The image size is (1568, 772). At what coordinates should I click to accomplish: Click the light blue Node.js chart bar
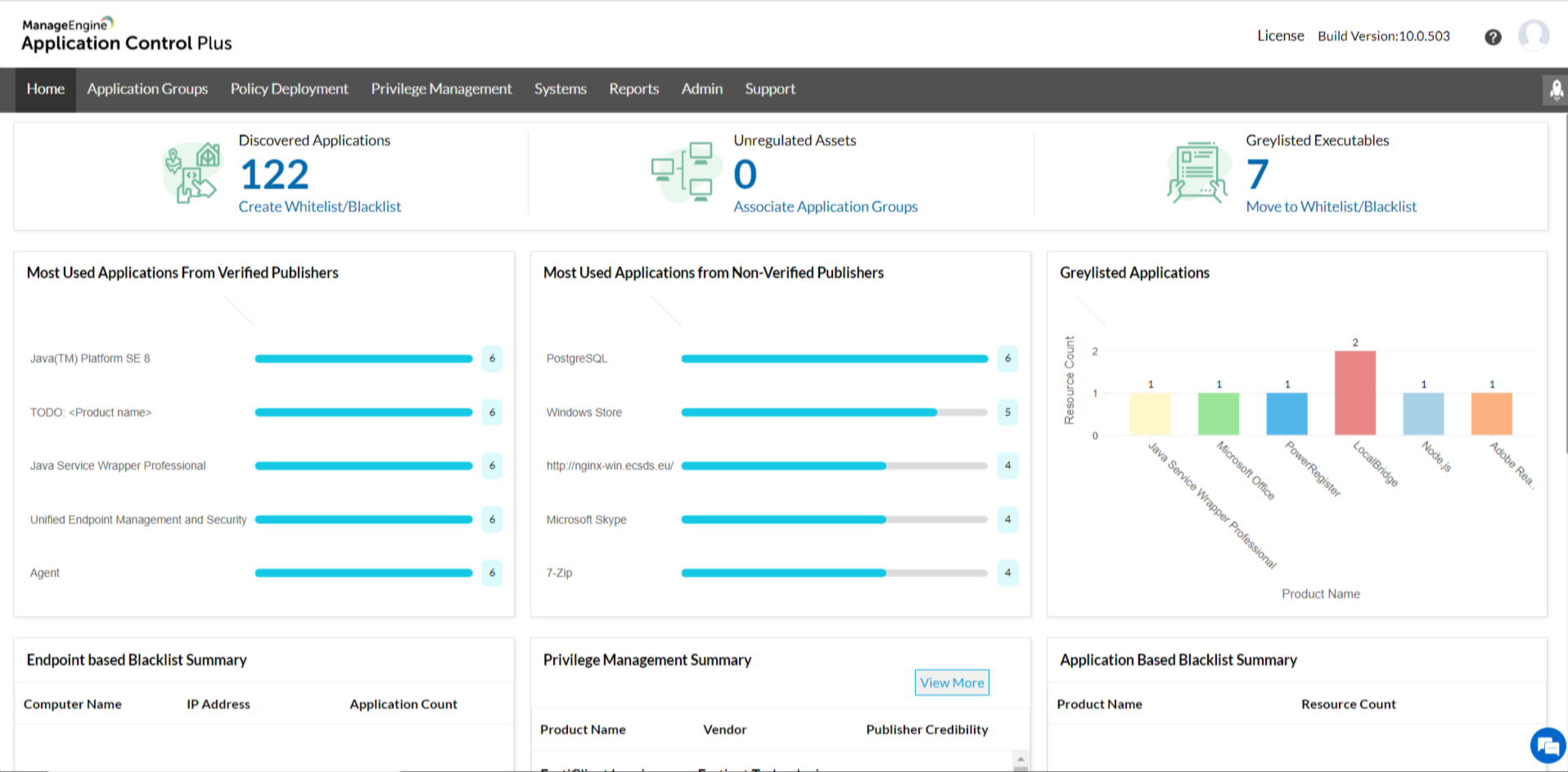[x=1423, y=413]
